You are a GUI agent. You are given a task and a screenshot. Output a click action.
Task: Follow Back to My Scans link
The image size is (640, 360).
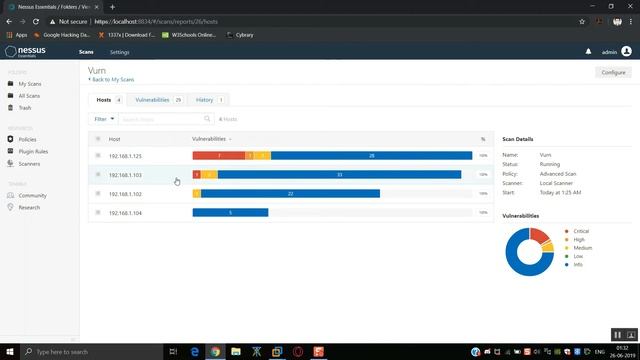(111, 79)
